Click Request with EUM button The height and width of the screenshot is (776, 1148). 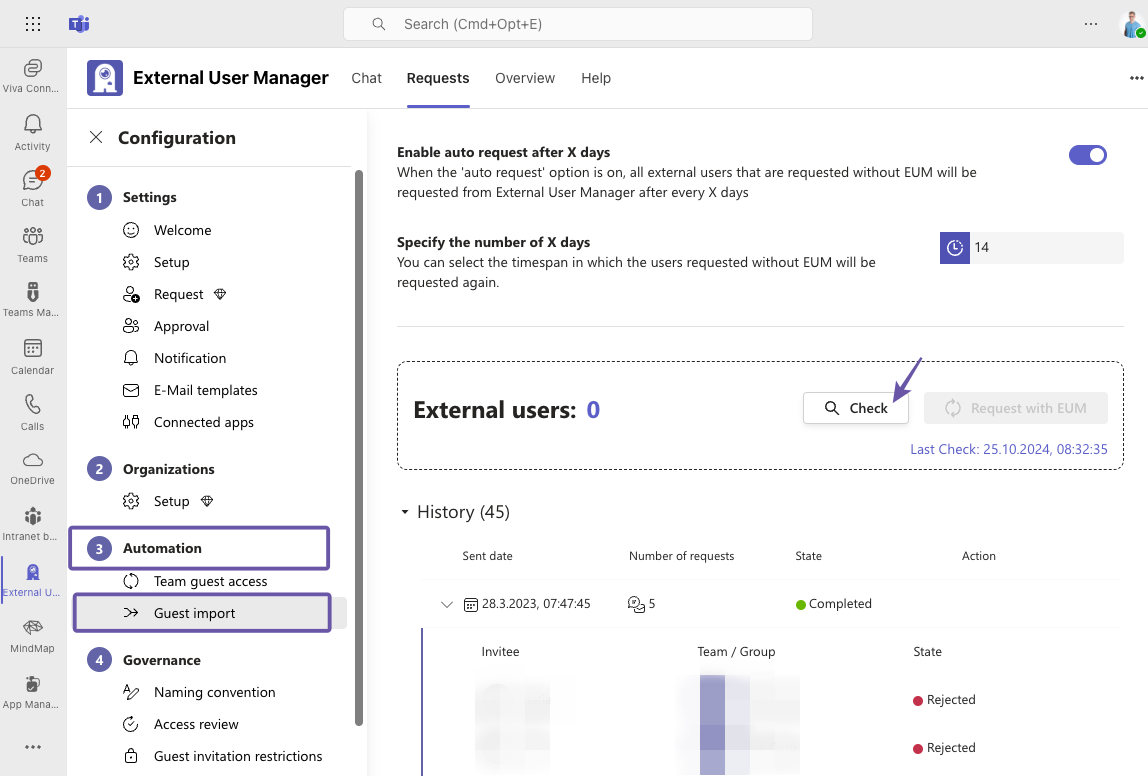pos(1015,408)
